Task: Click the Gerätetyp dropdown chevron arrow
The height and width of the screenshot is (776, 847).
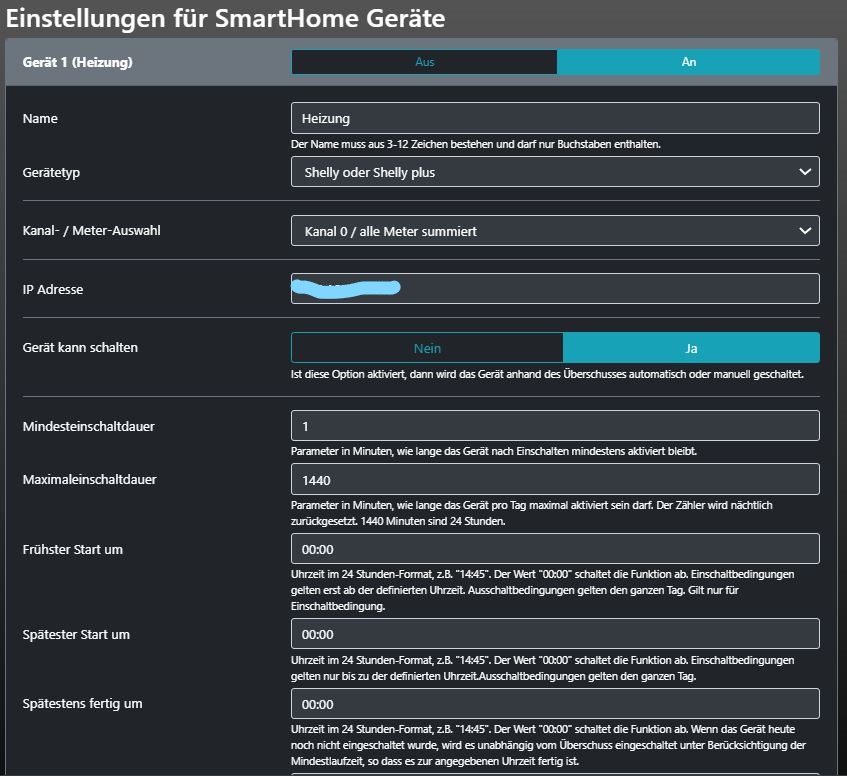Action: point(806,172)
